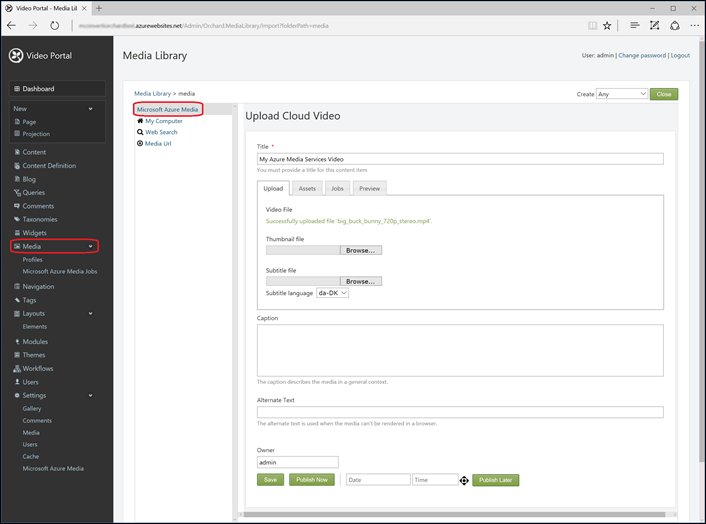This screenshot has width=706, height=524.
Task: Toggle the Layouts submenu arrow
Action: [91, 313]
